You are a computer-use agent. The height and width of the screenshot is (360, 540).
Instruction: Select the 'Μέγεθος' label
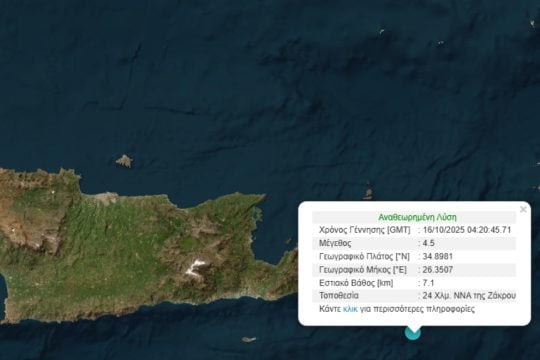click(x=335, y=243)
